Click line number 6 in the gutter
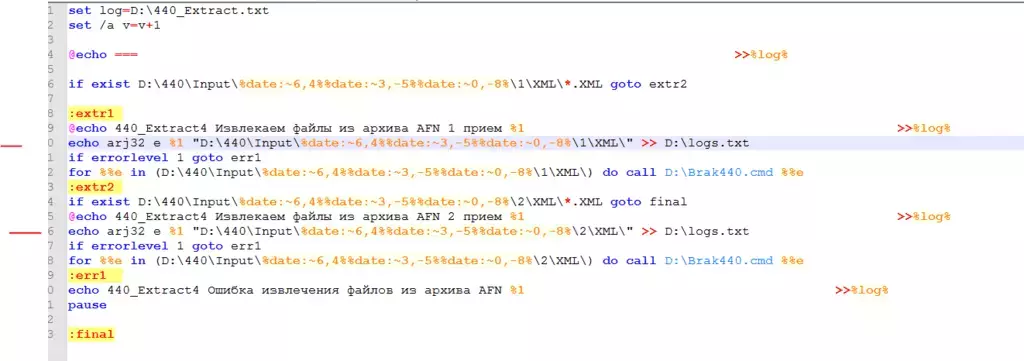The height and width of the screenshot is (361, 1024). click(x=50, y=84)
